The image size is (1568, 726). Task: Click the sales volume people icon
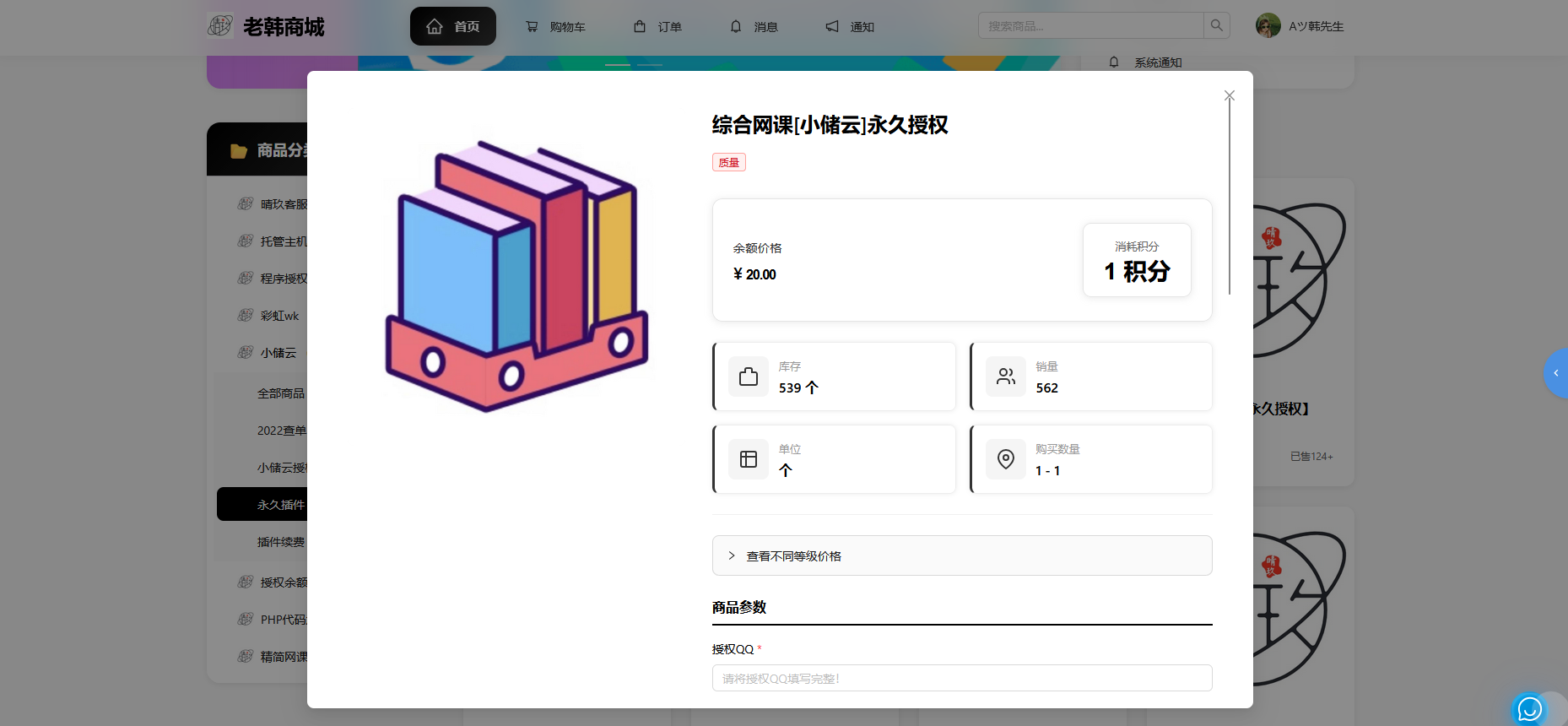pyautogui.click(x=1005, y=377)
